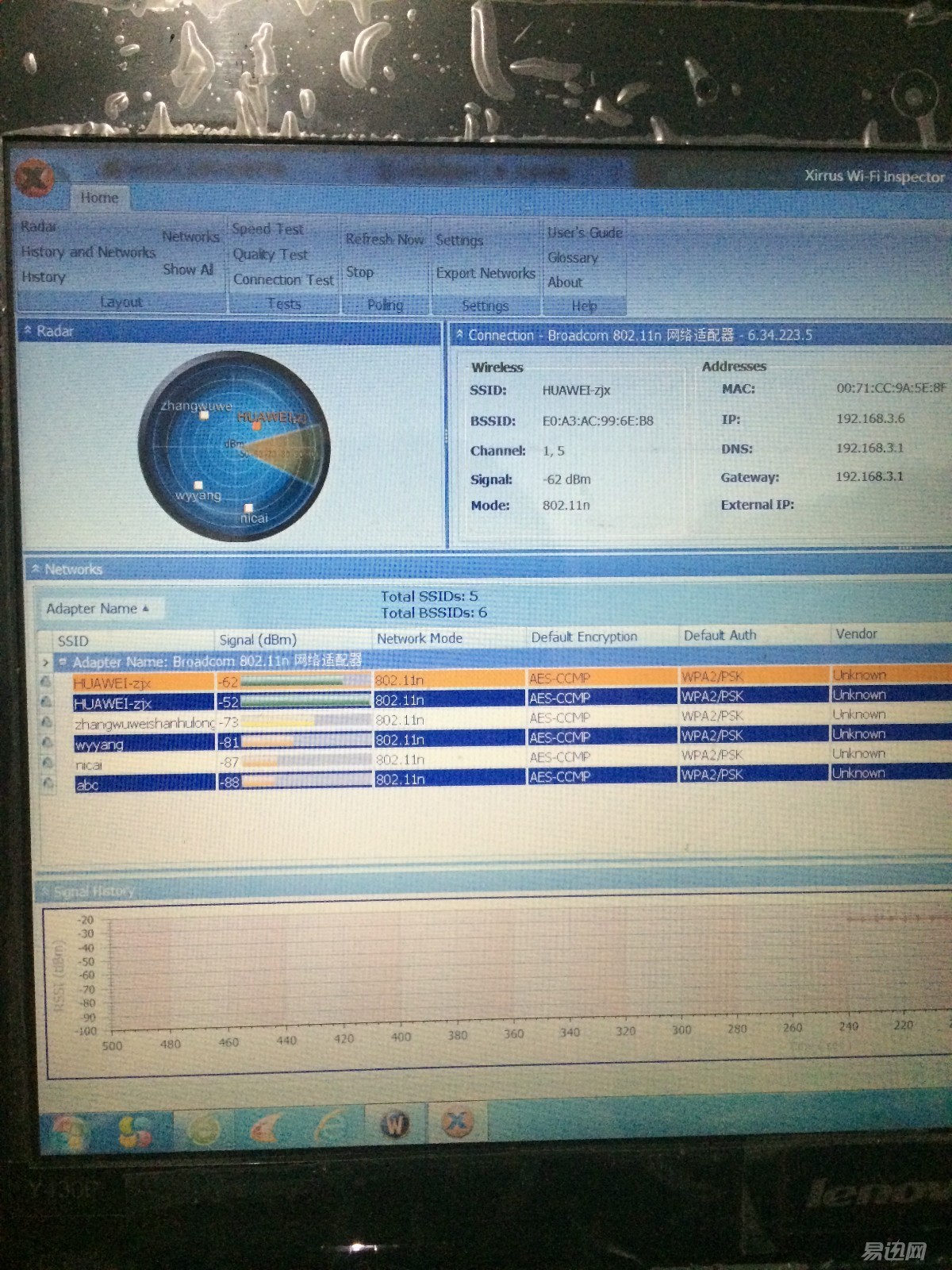Screen dimensions: 952x1270
Task: Click the Xirrus application logo button
Action: (33, 179)
